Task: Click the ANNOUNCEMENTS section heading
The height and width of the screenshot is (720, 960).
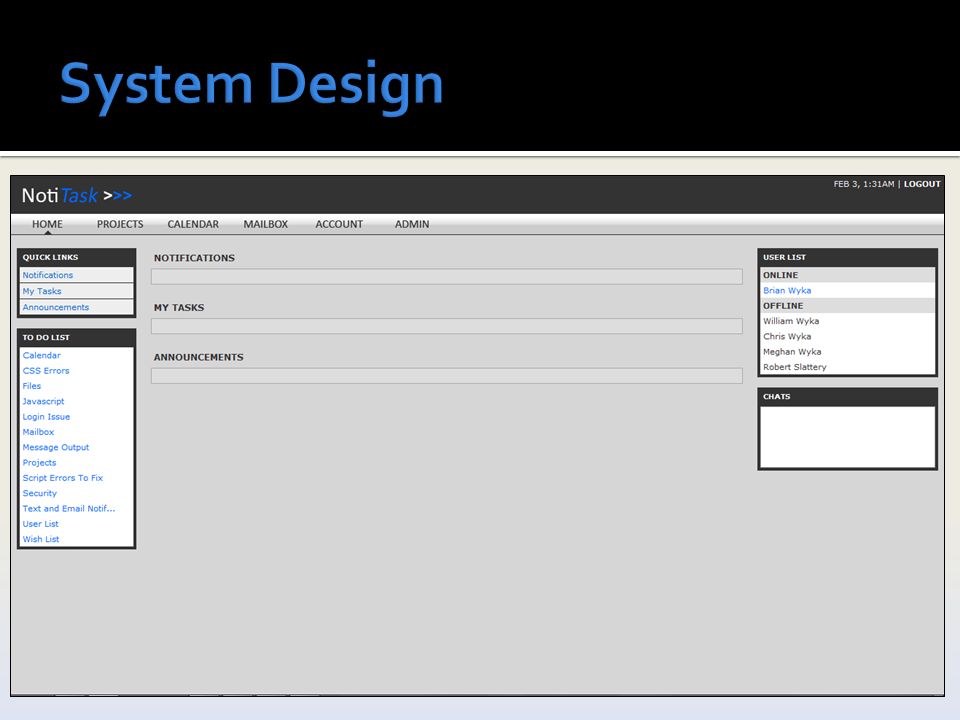Action: tap(198, 357)
